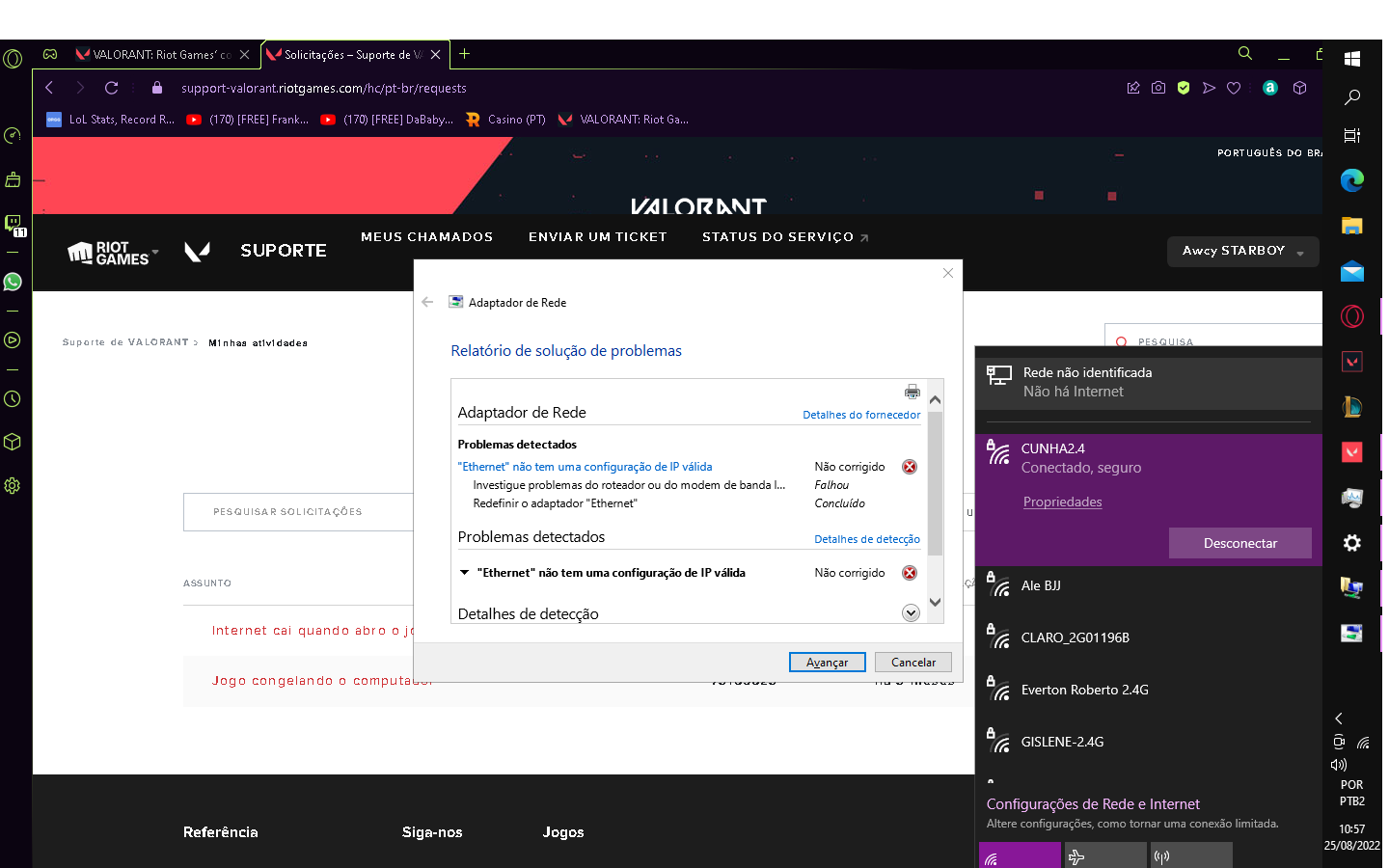Viewport: 1389px width, 868px height.
Task: Click the Riot Games logo
Action: click(x=108, y=253)
